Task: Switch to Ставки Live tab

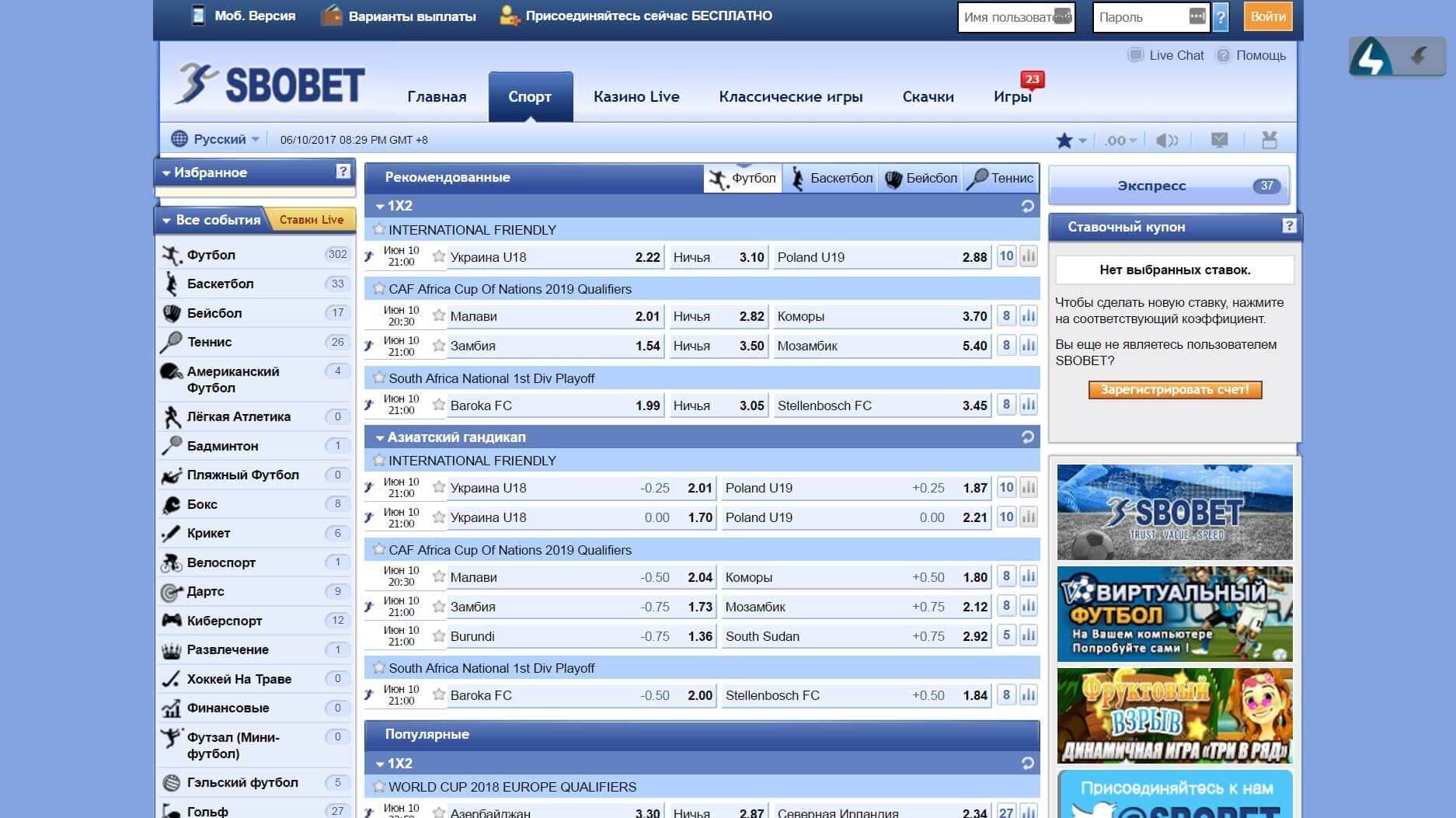Action: click(311, 220)
